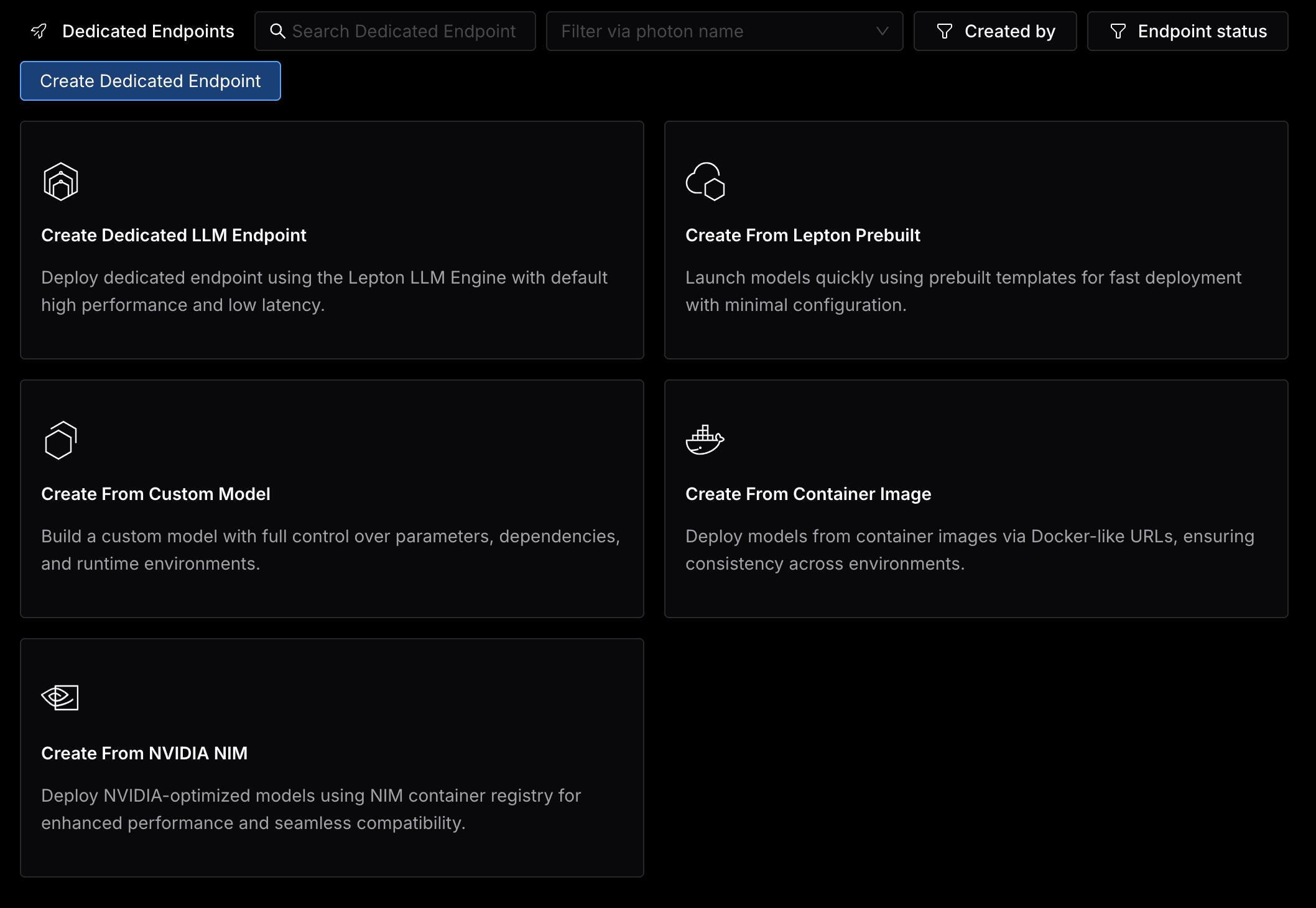The width and height of the screenshot is (1316, 908).
Task: Click the rocket icon beside Dedicated Endpoints
Action: 39,31
